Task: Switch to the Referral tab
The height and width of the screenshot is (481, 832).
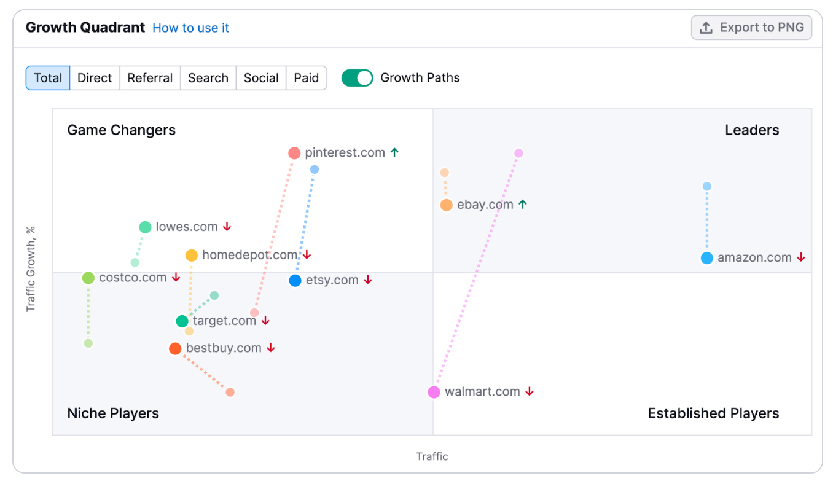Action: [x=150, y=78]
